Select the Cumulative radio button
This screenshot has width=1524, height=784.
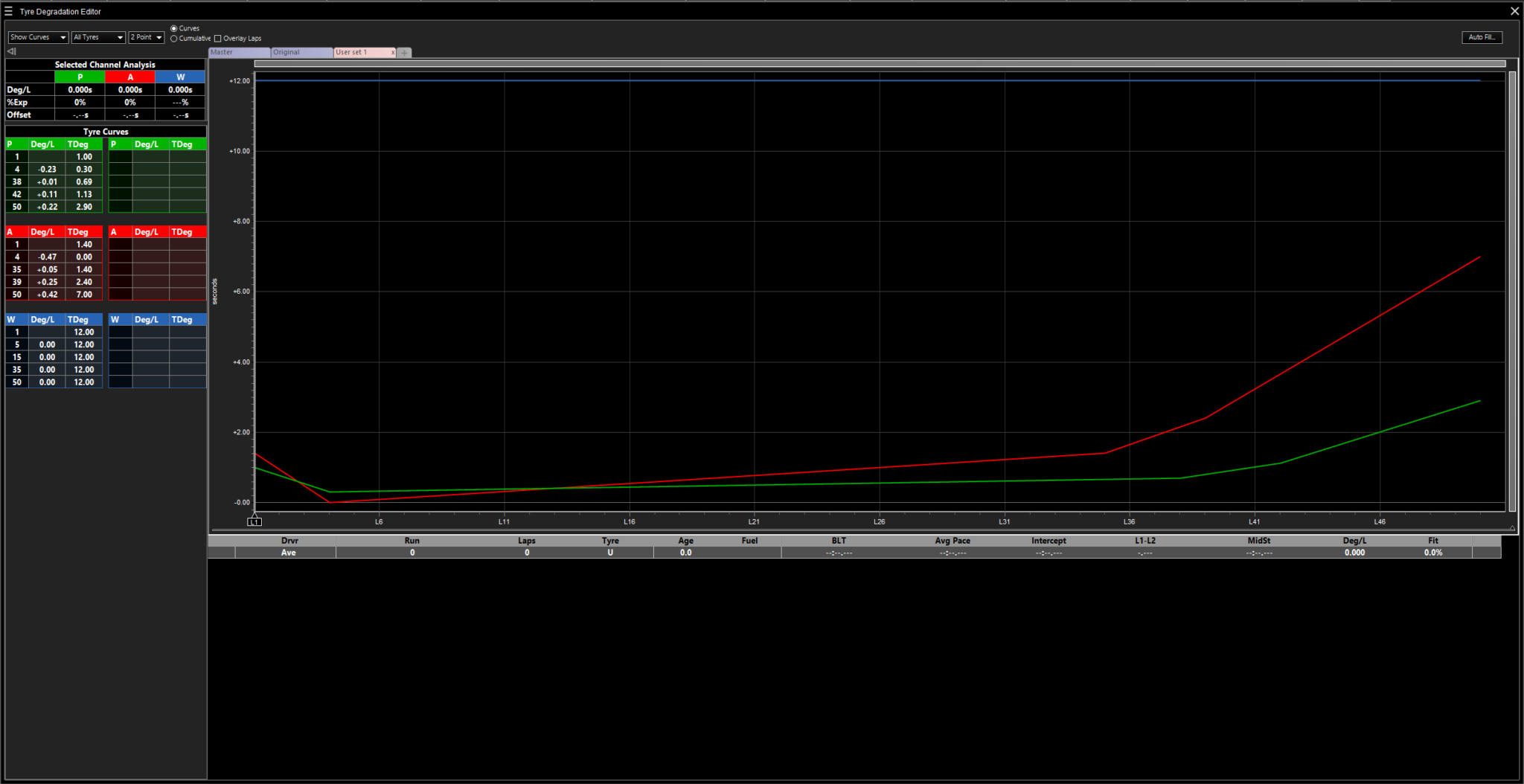(174, 39)
